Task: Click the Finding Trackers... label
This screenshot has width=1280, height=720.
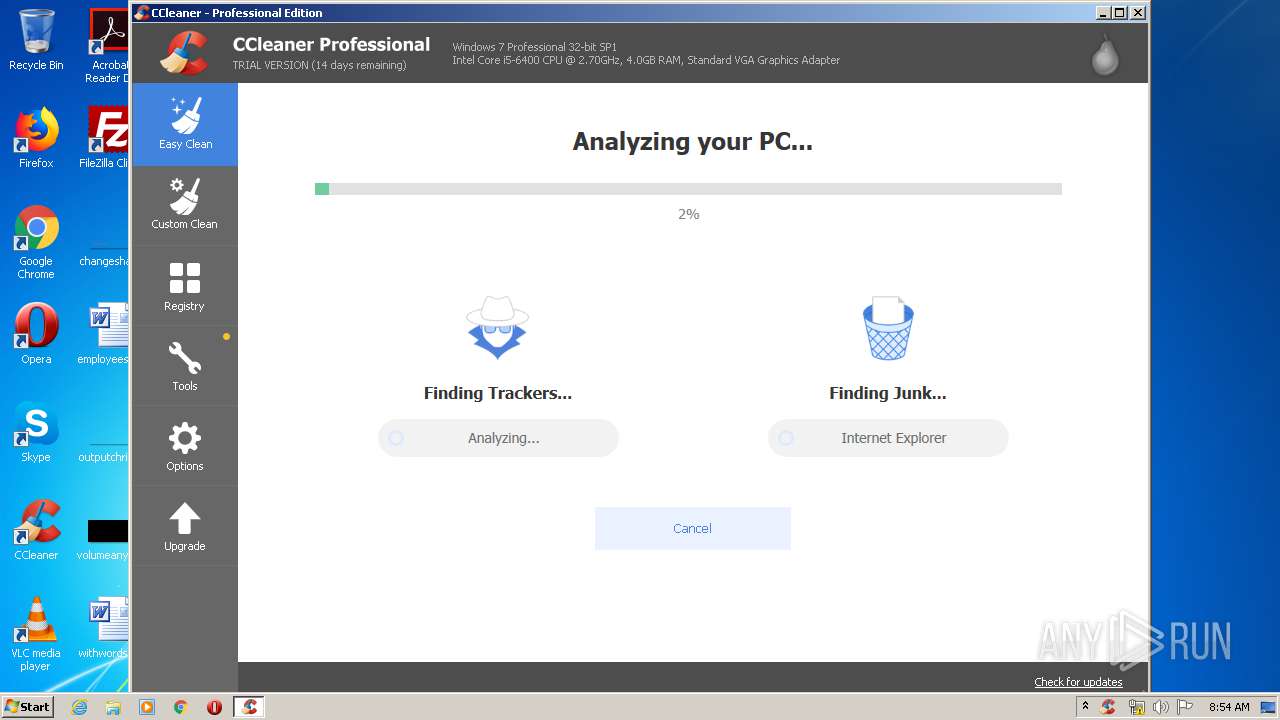Action: (x=498, y=393)
